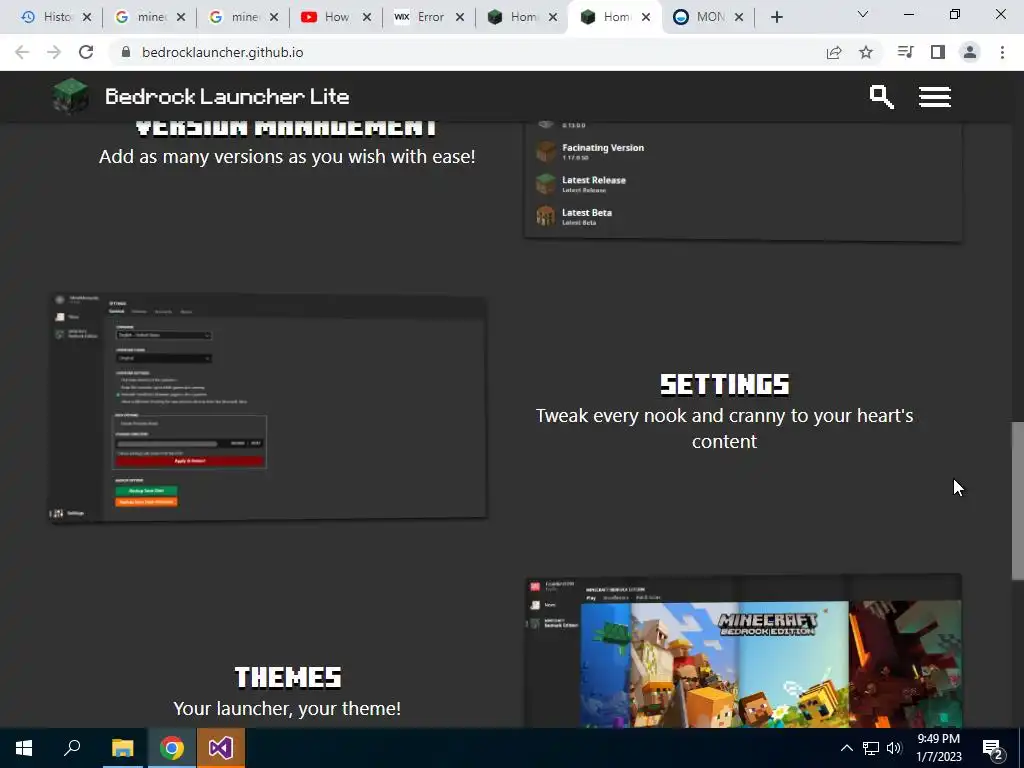Select the bedrocklauncher.github.io address field

223,52
